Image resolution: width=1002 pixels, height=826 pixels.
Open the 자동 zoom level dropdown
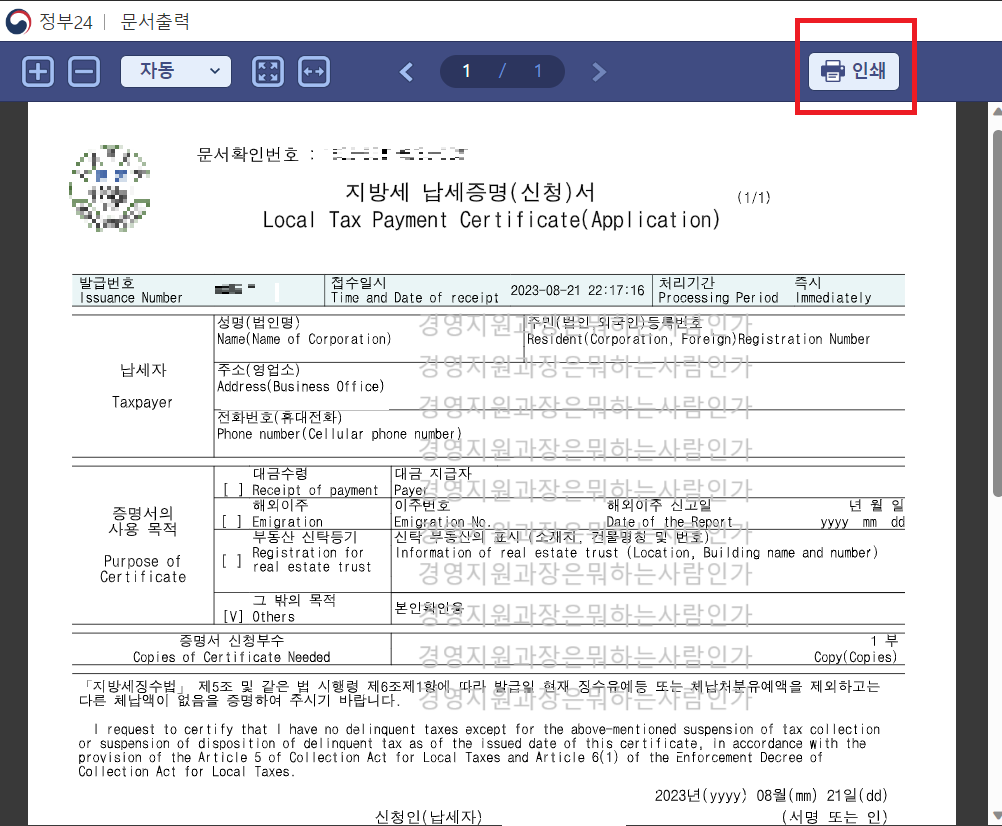175,71
